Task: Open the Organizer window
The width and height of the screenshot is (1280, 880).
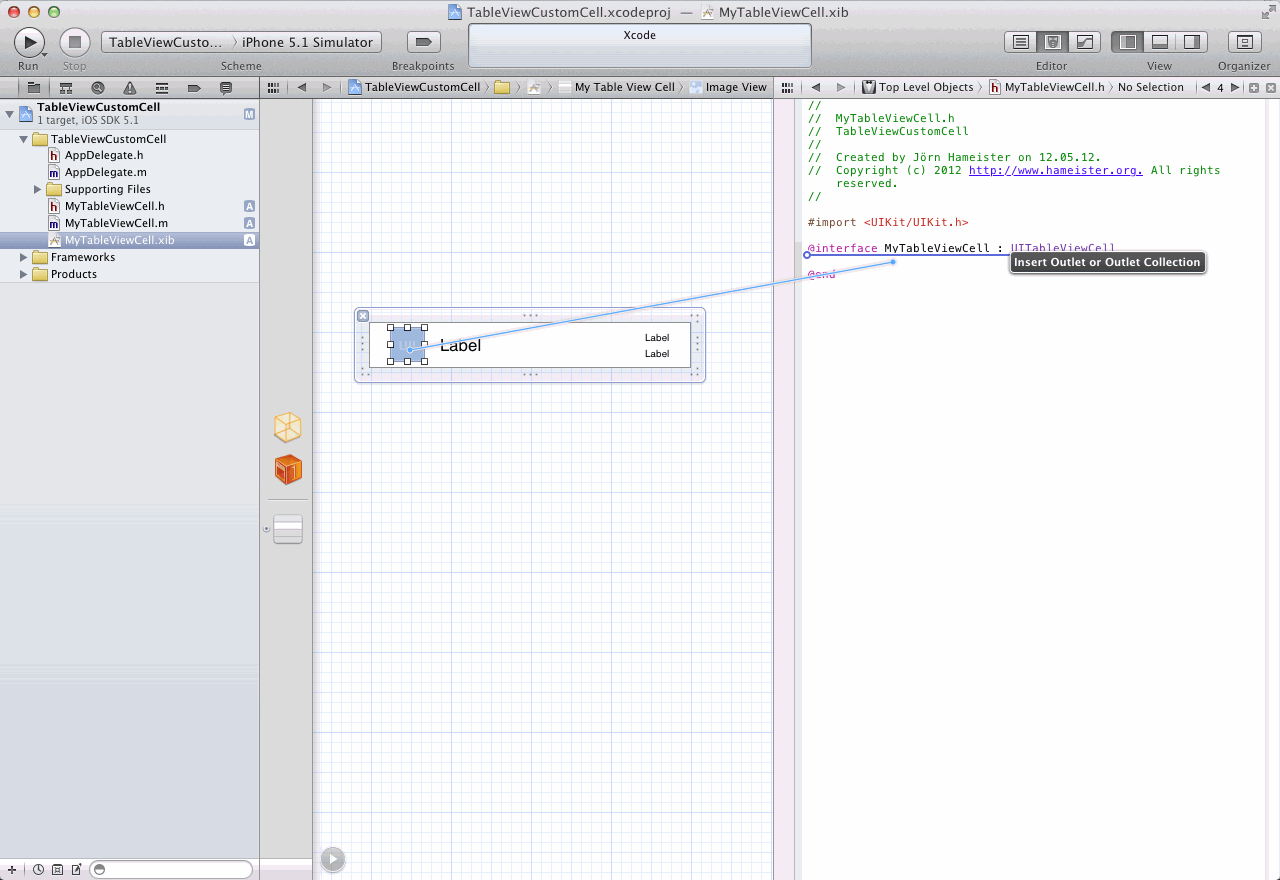Action: 1244,42
